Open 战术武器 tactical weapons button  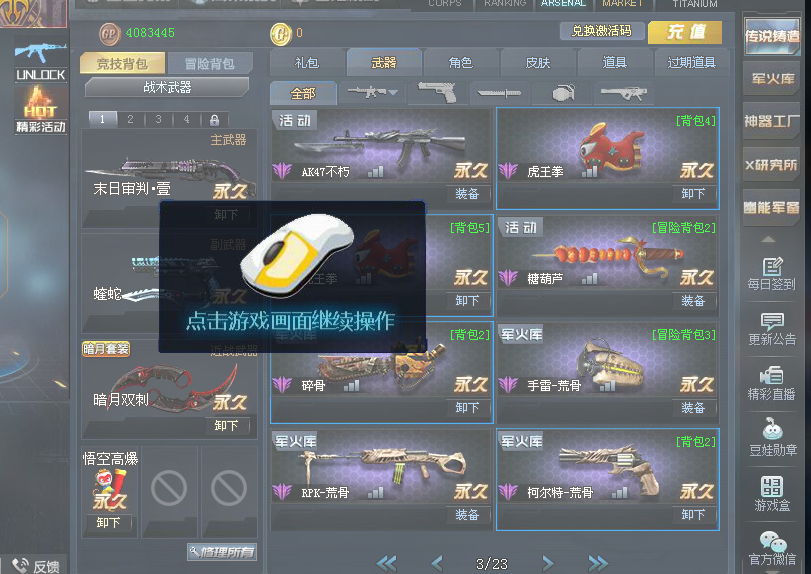tap(167, 87)
